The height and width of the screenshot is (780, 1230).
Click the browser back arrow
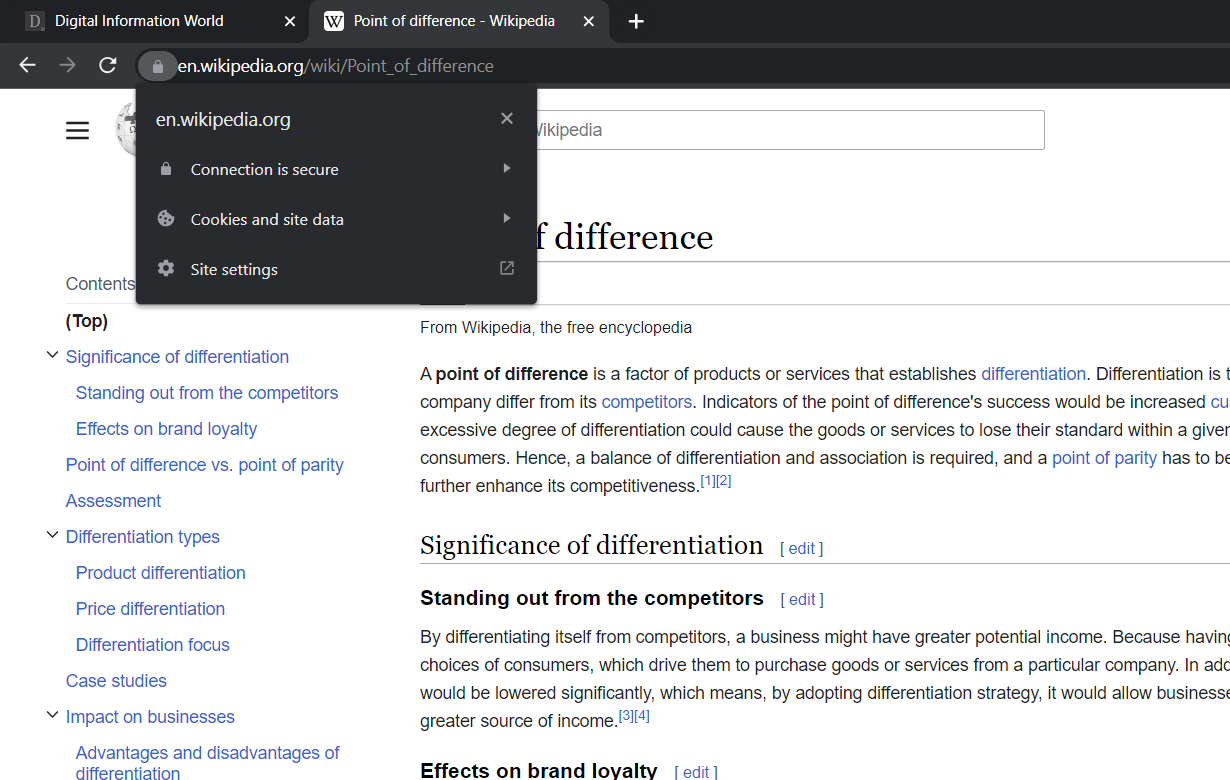pos(27,65)
